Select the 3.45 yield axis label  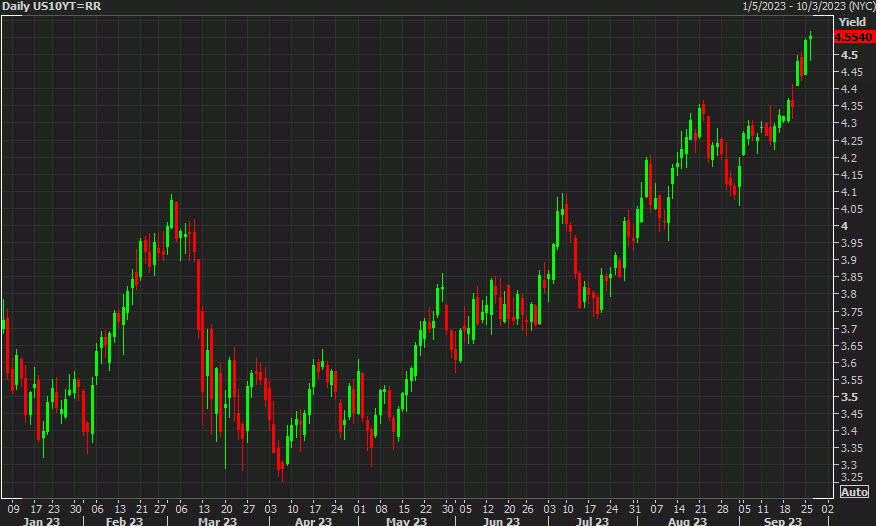(x=851, y=414)
